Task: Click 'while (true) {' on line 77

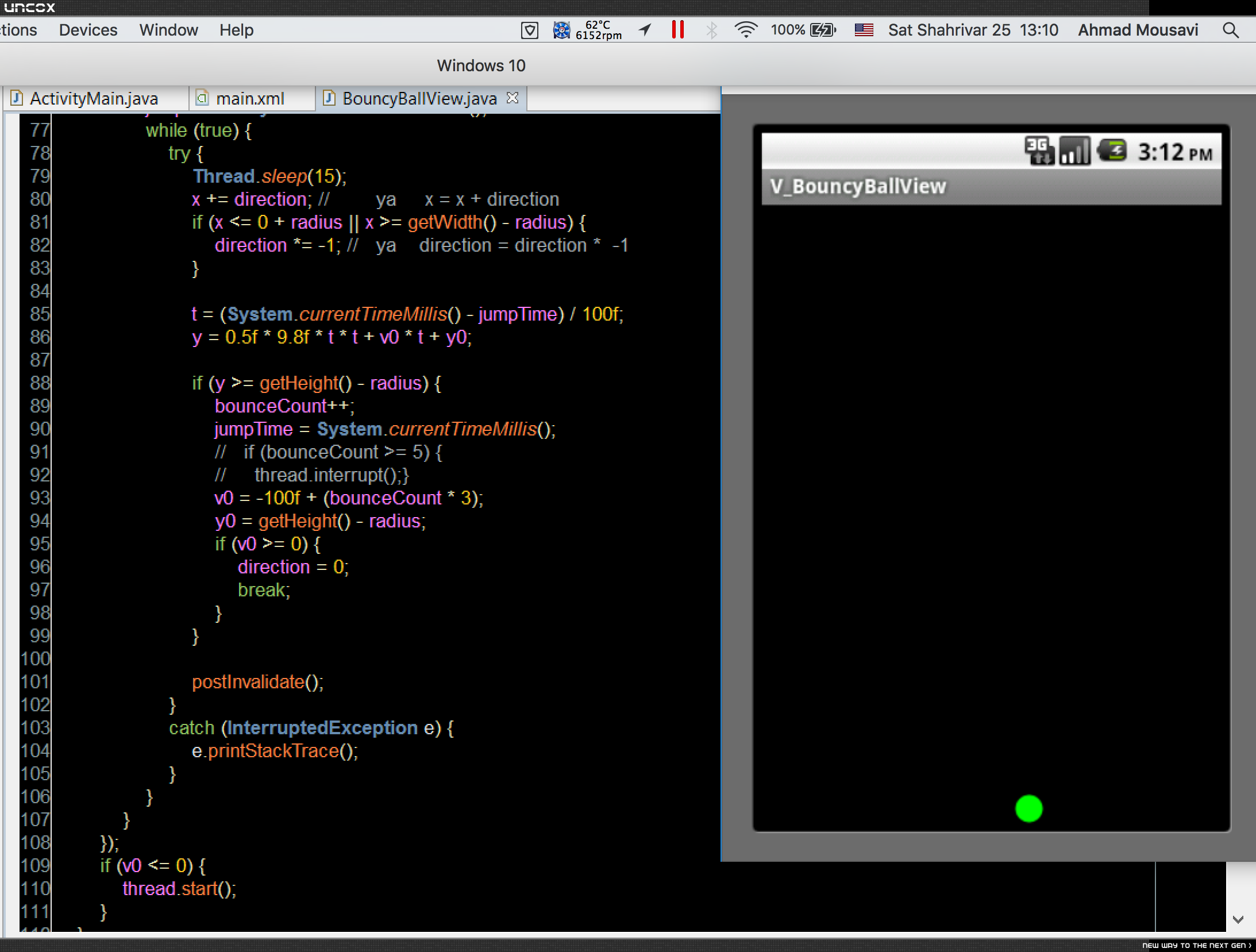Action: [x=198, y=130]
